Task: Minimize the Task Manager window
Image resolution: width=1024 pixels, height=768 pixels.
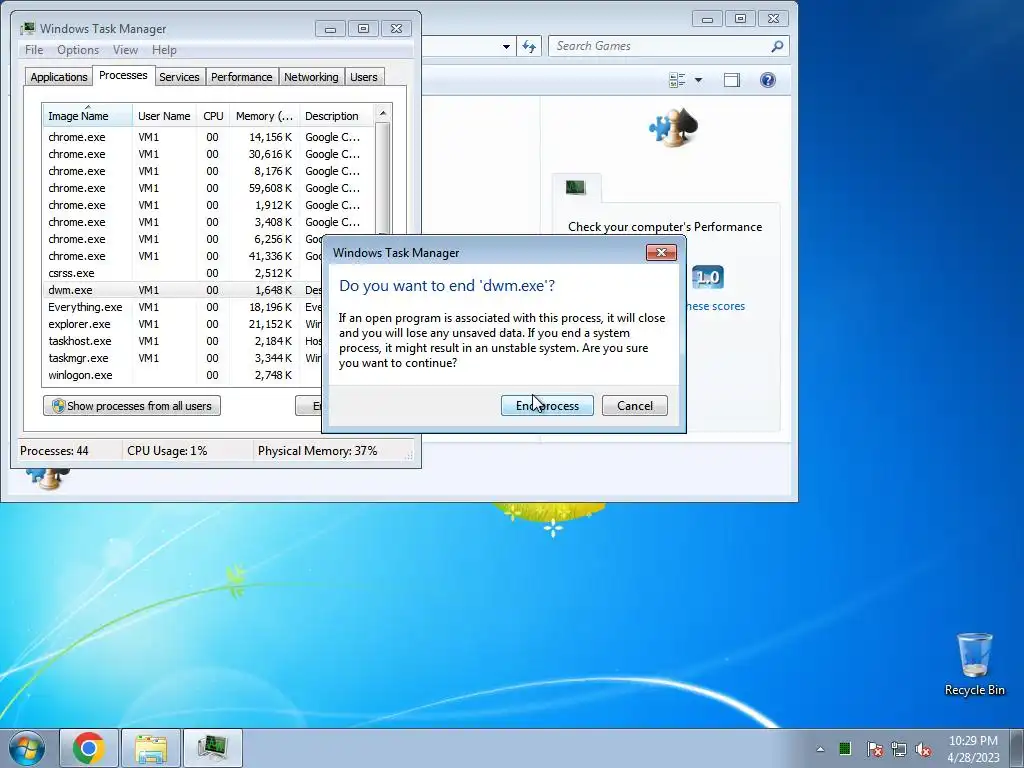Action: point(330,29)
